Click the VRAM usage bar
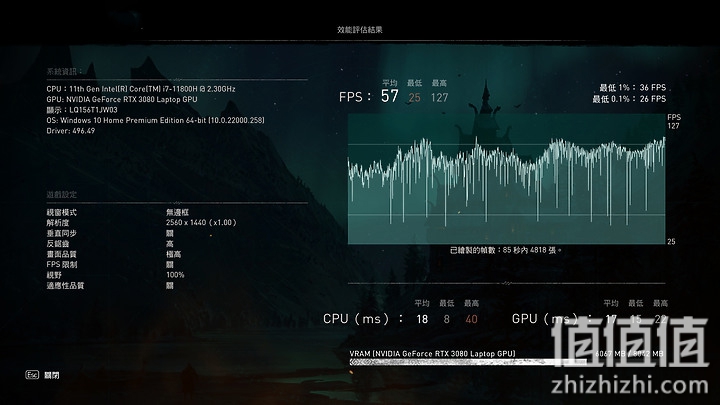 coord(467,362)
